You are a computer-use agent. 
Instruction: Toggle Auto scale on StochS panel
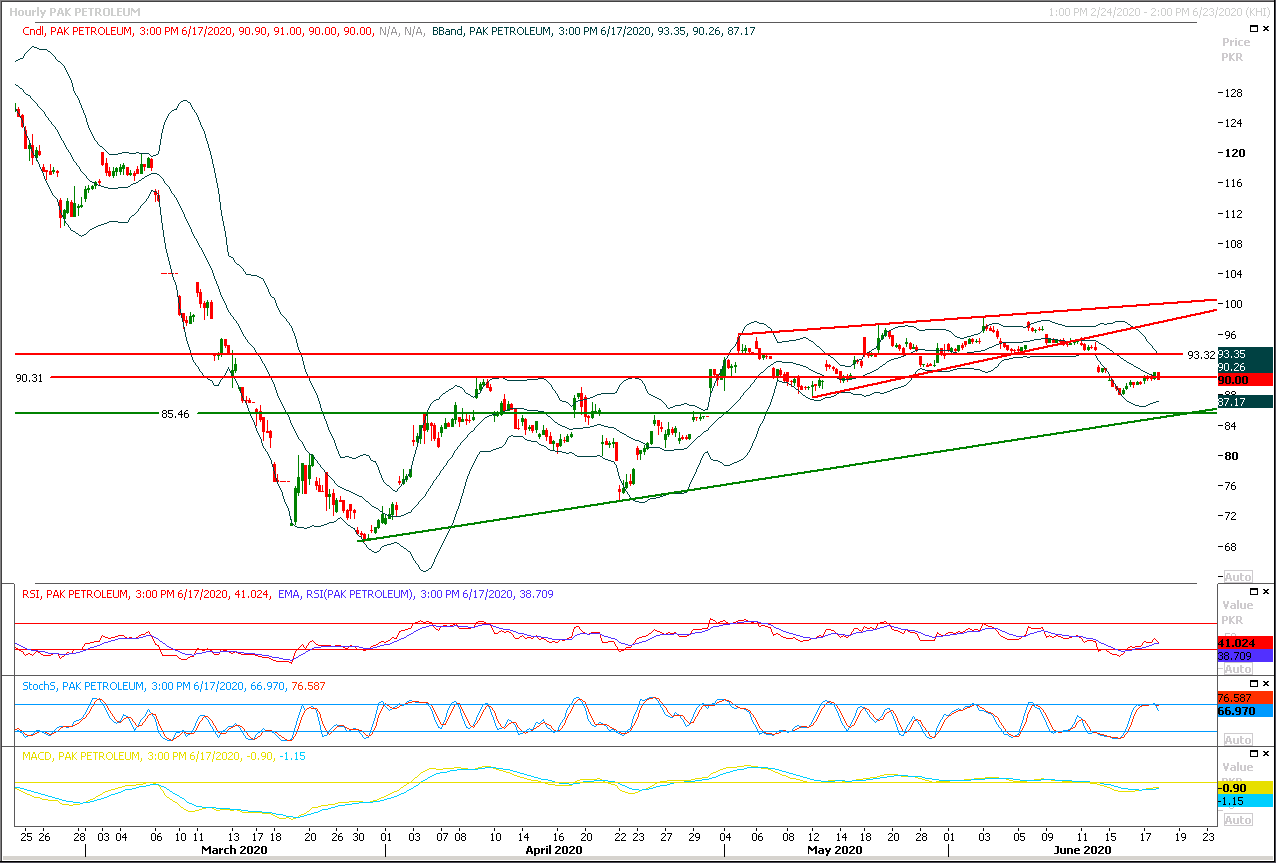point(1237,739)
